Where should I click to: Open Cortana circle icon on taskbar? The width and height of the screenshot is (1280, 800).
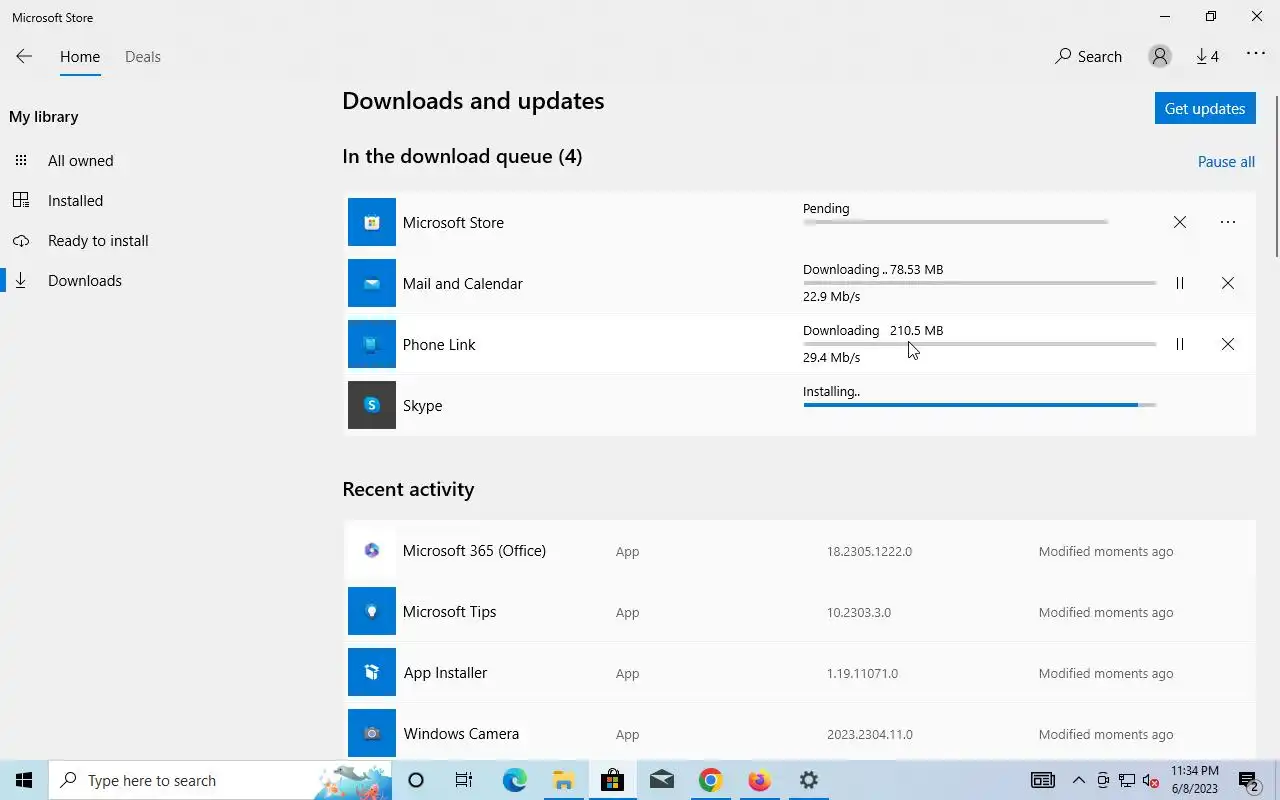pos(416,780)
